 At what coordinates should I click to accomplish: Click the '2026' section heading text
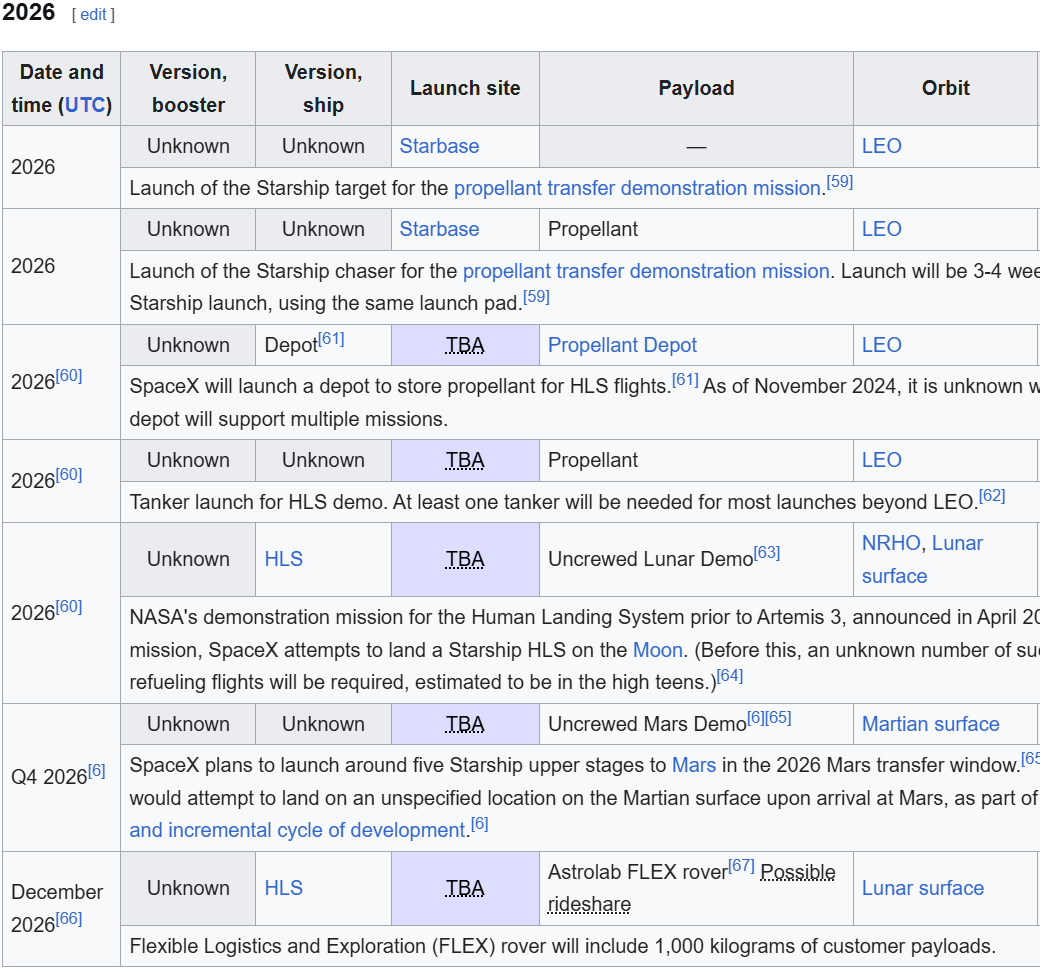(x=29, y=13)
